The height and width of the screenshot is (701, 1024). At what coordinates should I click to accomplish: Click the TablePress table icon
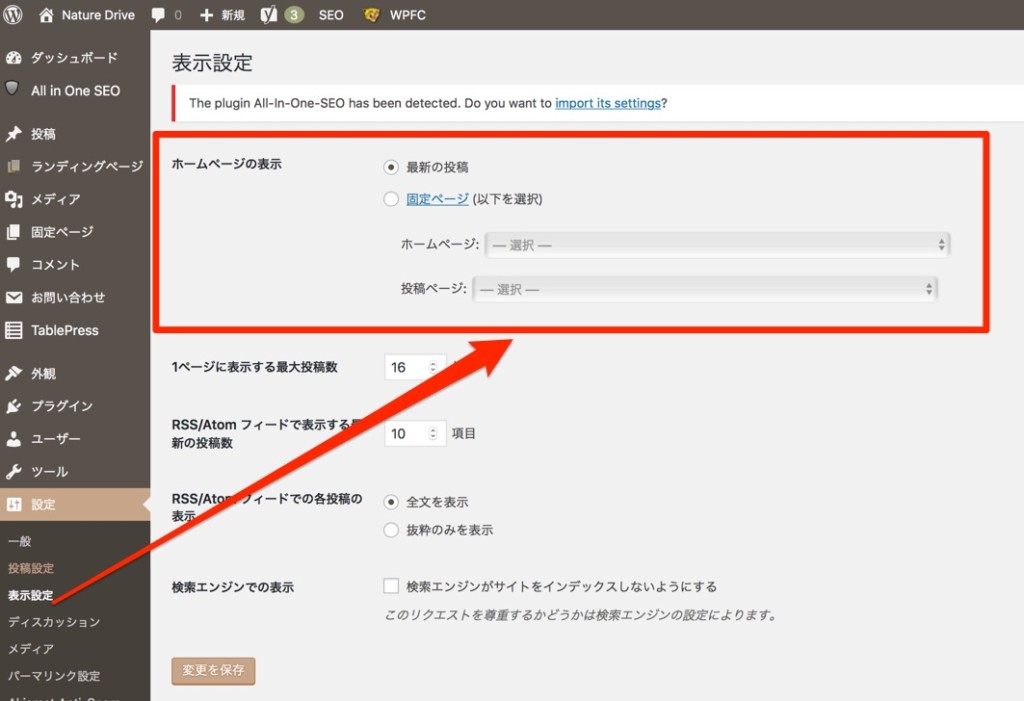pyautogui.click(x=14, y=330)
